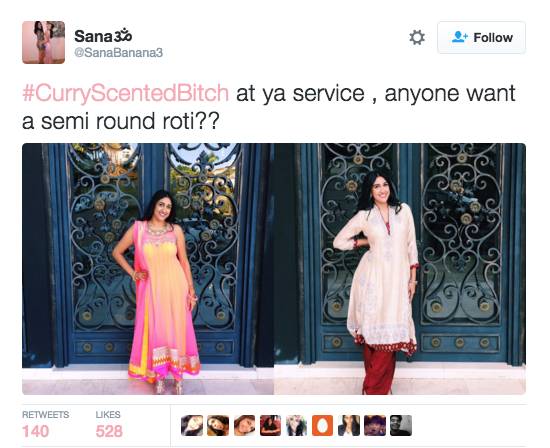Open the #CurryScentedBitch hashtag
Image resolution: width=550 pixels, height=448 pixels.
[126, 93]
